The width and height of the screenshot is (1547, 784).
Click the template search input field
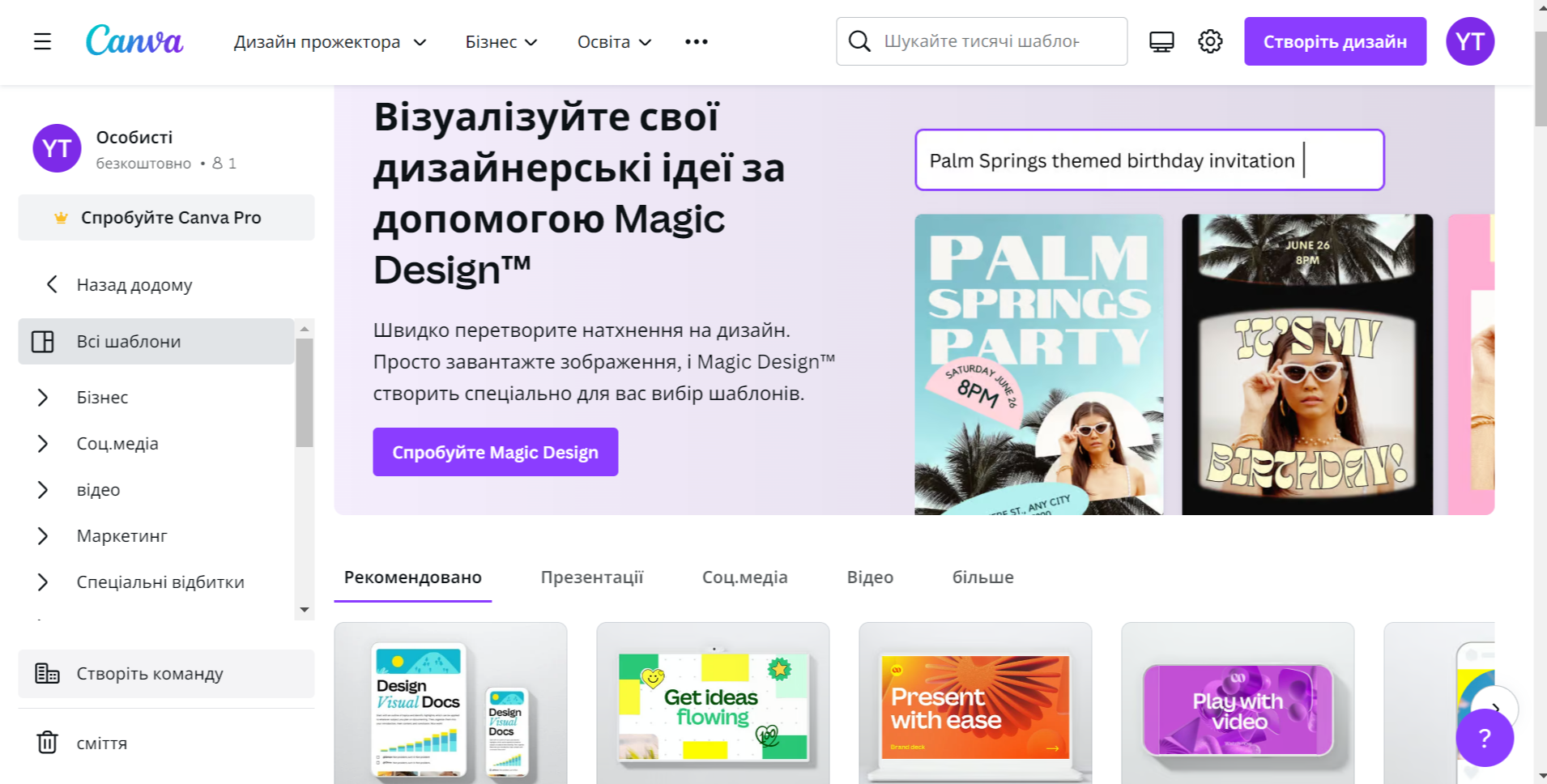pos(982,41)
